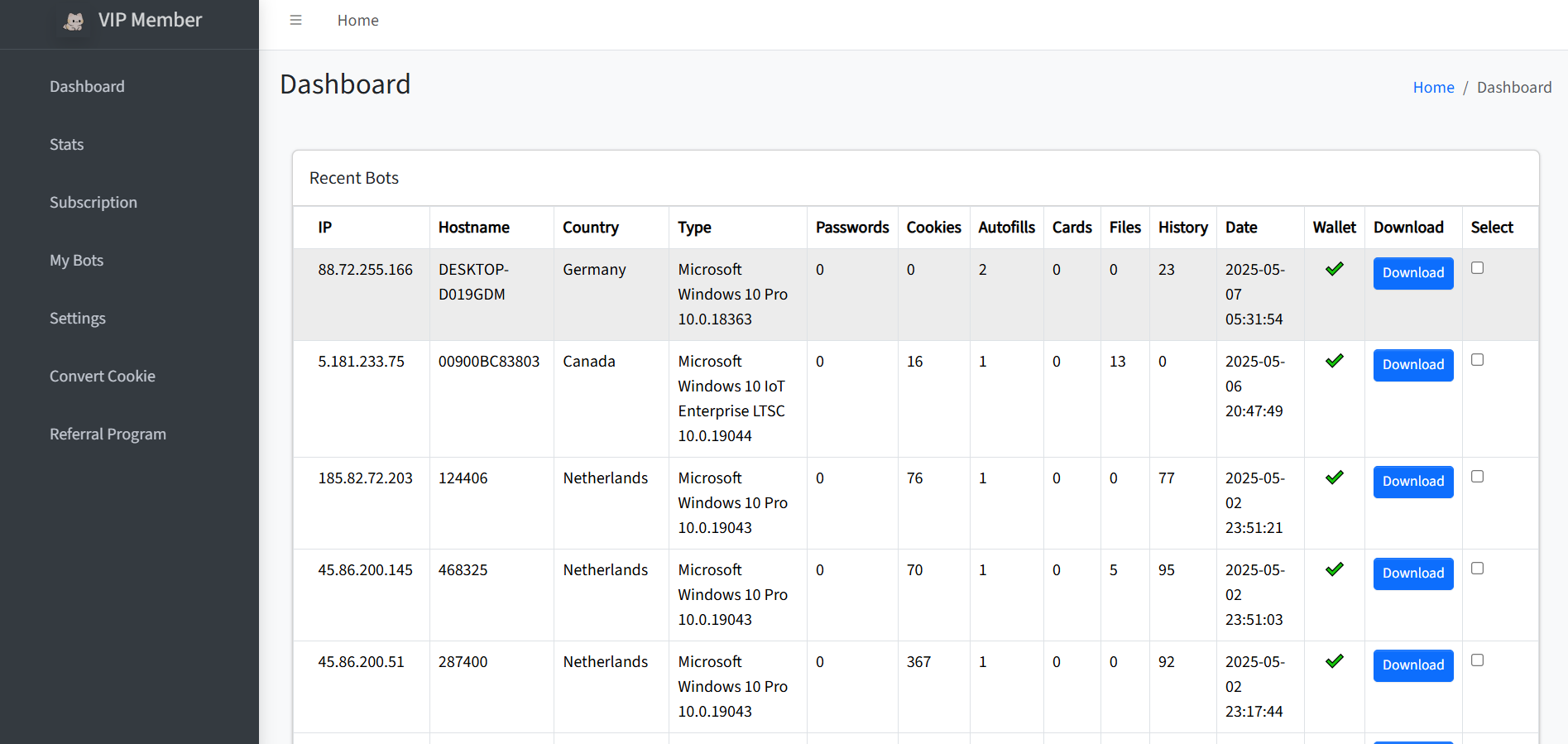Click the Country column header
Image resolution: width=1568 pixels, height=744 pixels.
click(x=591, y=228)
